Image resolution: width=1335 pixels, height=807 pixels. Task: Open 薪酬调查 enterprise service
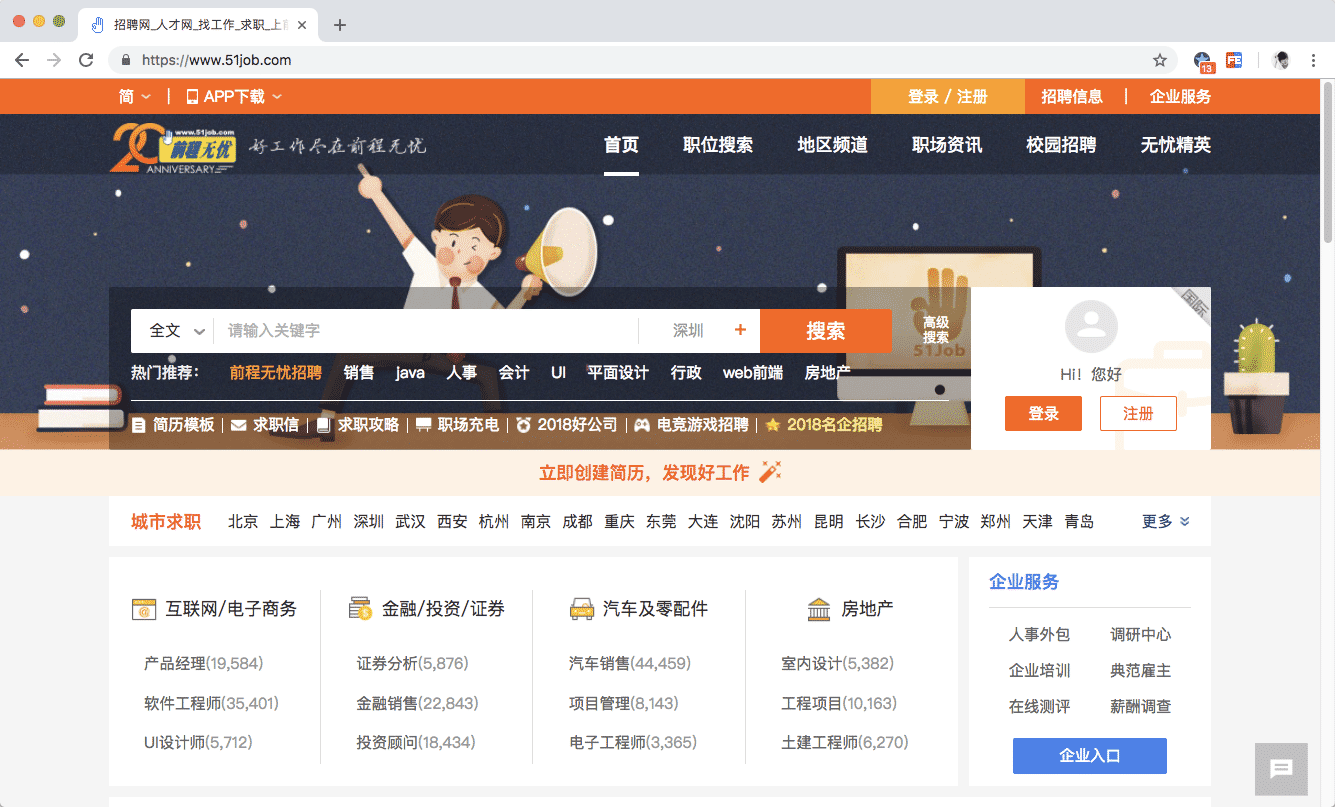pos(1140,706)
